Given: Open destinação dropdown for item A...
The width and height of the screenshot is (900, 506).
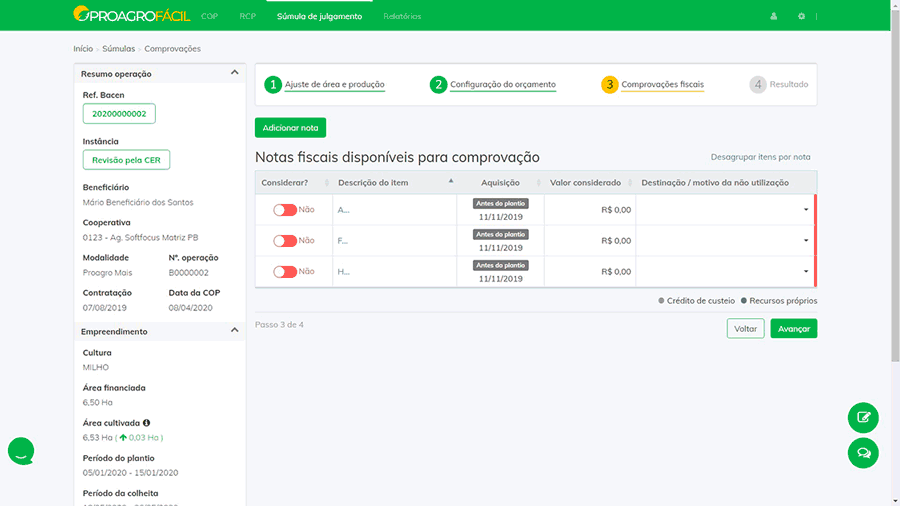Looking at the screenshot, I should (x=726, y=209).
